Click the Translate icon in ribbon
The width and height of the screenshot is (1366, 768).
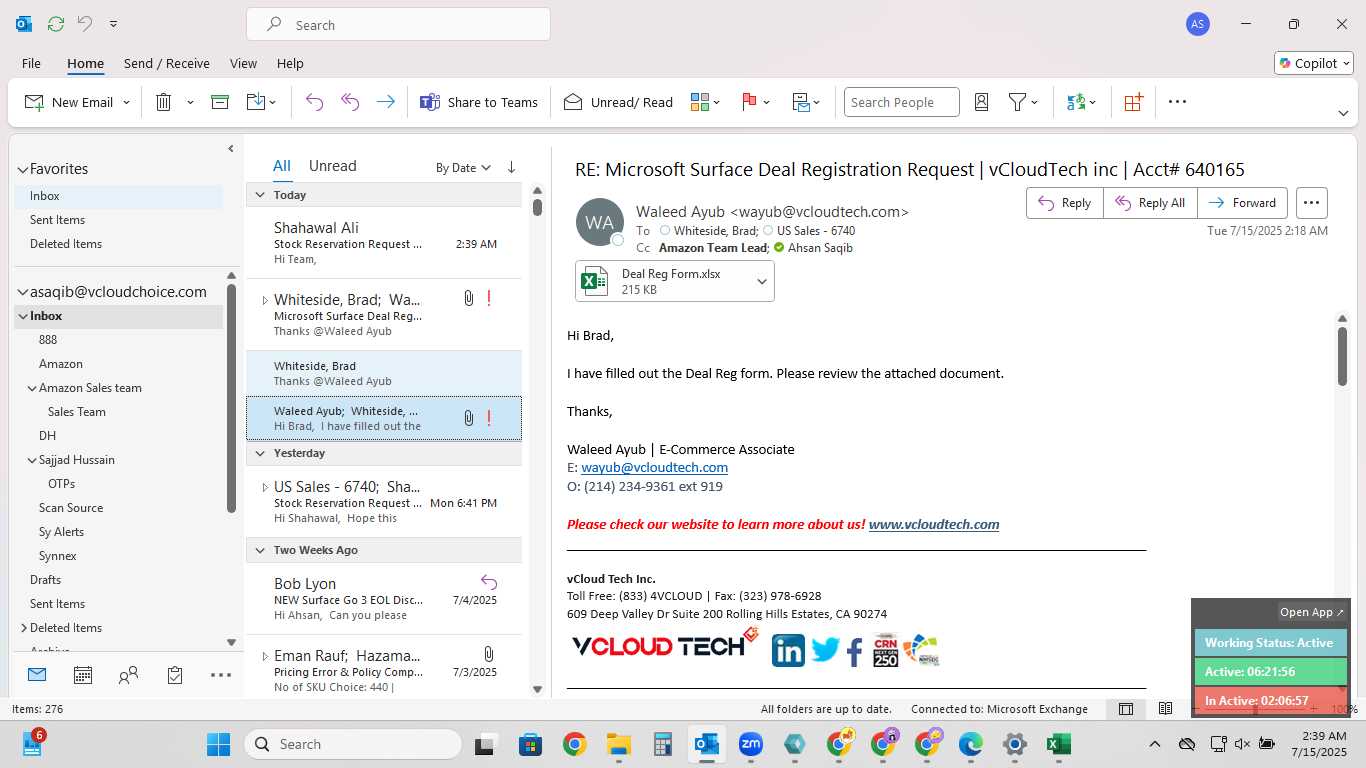(1076, 102)
